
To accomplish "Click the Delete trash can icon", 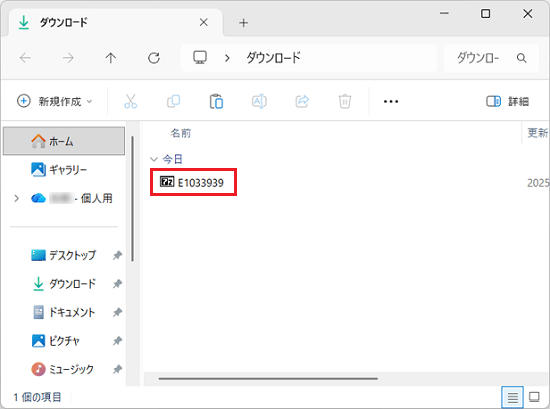I will pyautogui.click(x=345, y=101).
